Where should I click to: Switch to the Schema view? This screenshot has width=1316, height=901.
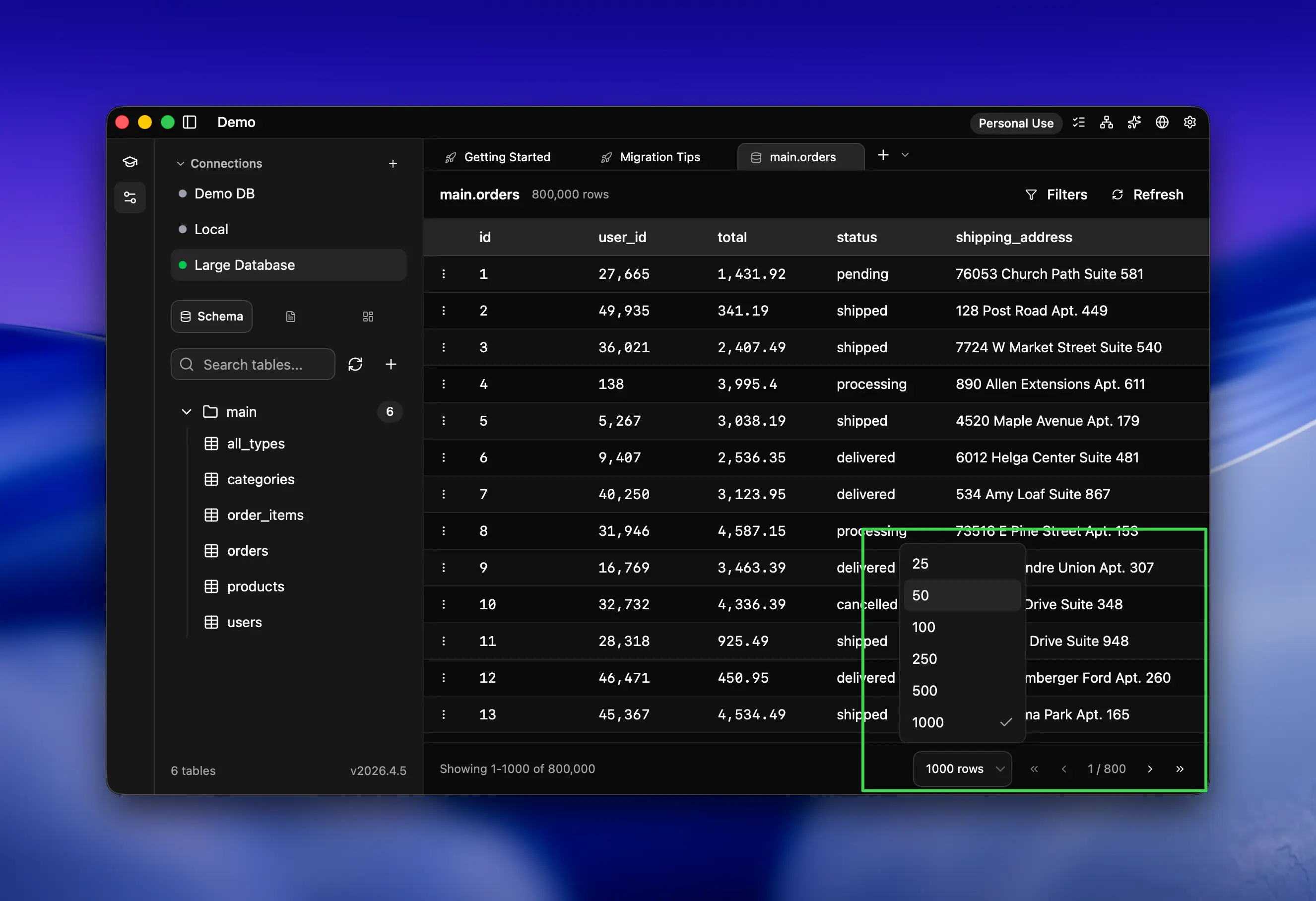point(211,316)
